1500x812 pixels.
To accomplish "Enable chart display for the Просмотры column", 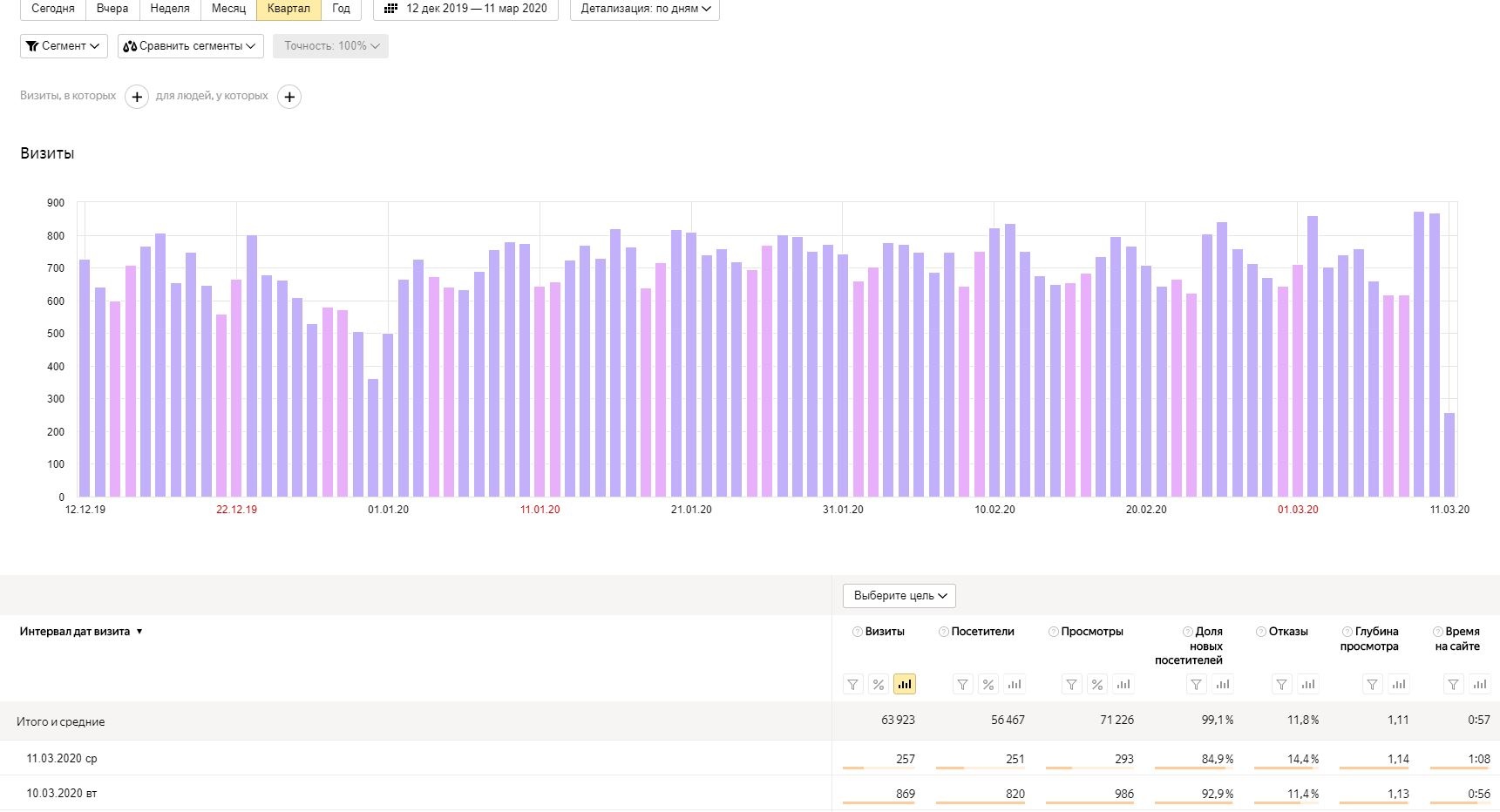I will [x=1123, y=685].
